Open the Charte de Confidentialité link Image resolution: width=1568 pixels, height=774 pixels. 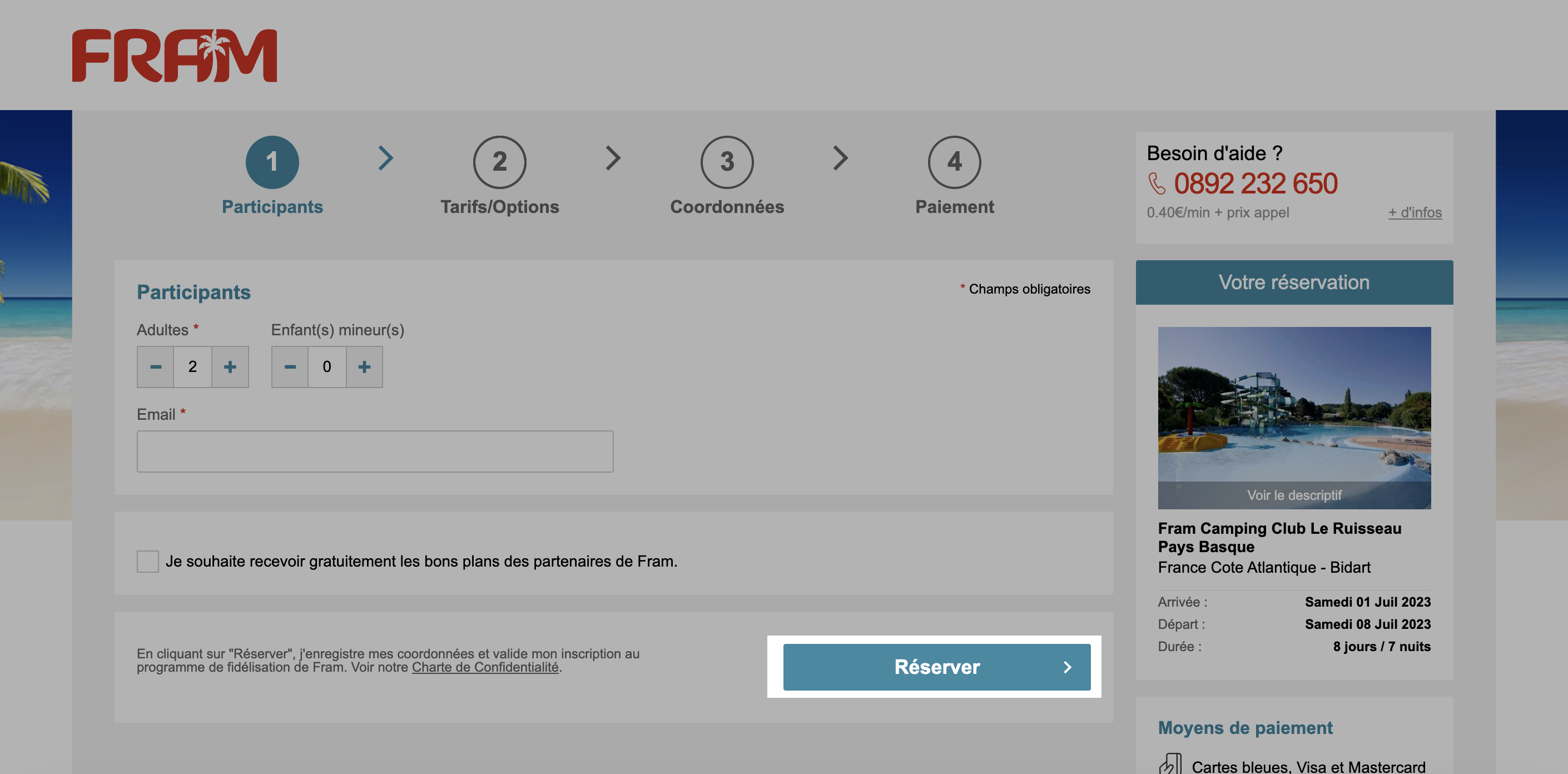click(x=485, y=667)
